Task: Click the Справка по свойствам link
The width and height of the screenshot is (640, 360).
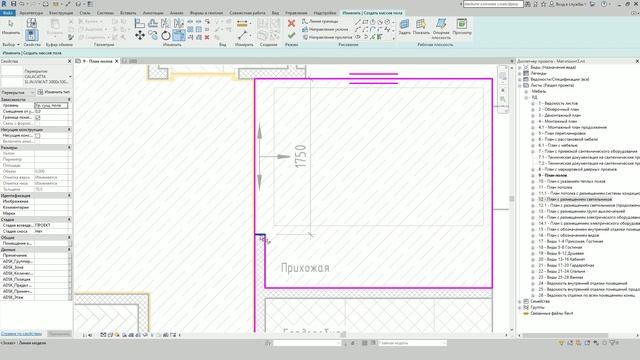Action: 21,333
